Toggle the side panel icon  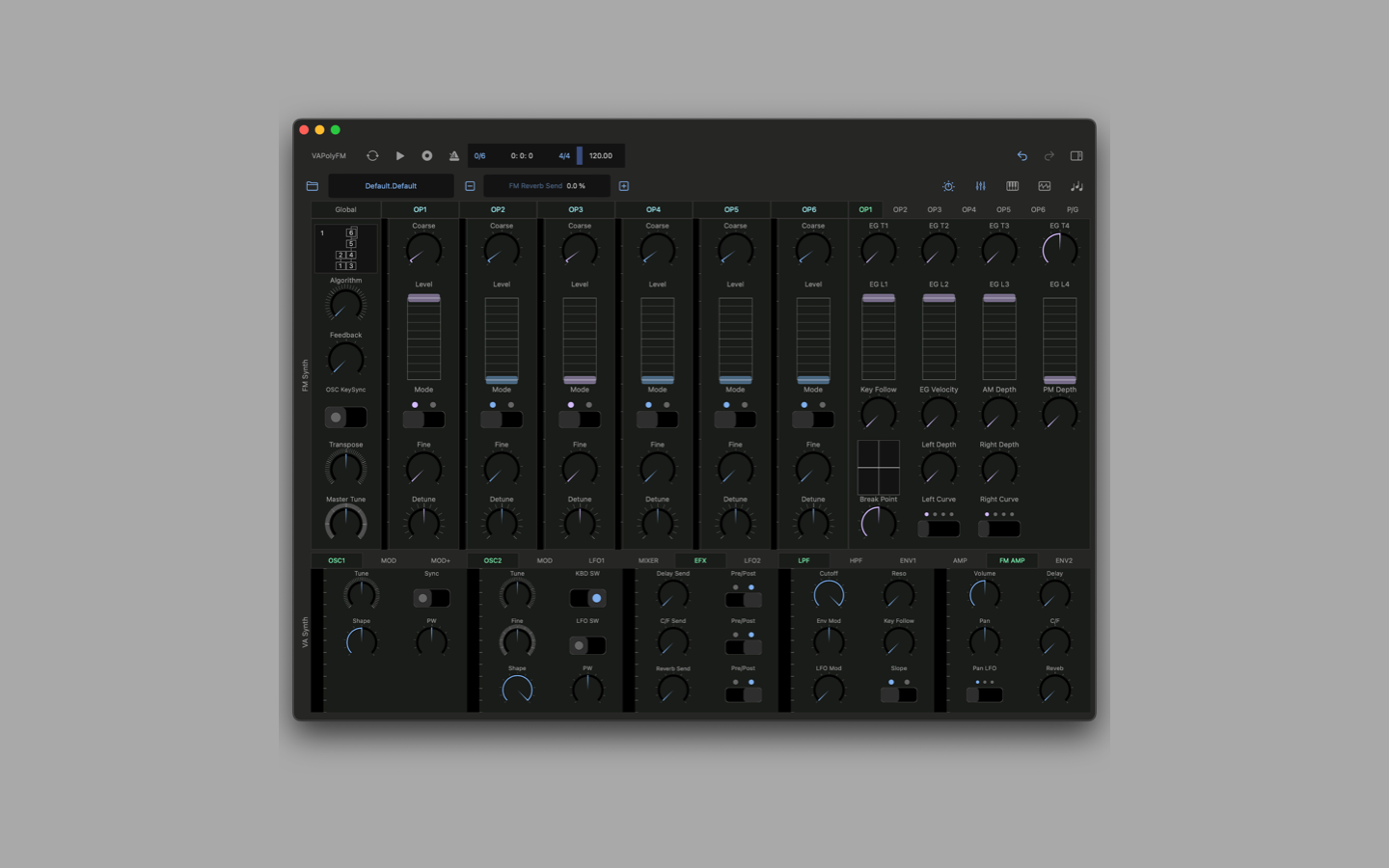(1076, 155)
